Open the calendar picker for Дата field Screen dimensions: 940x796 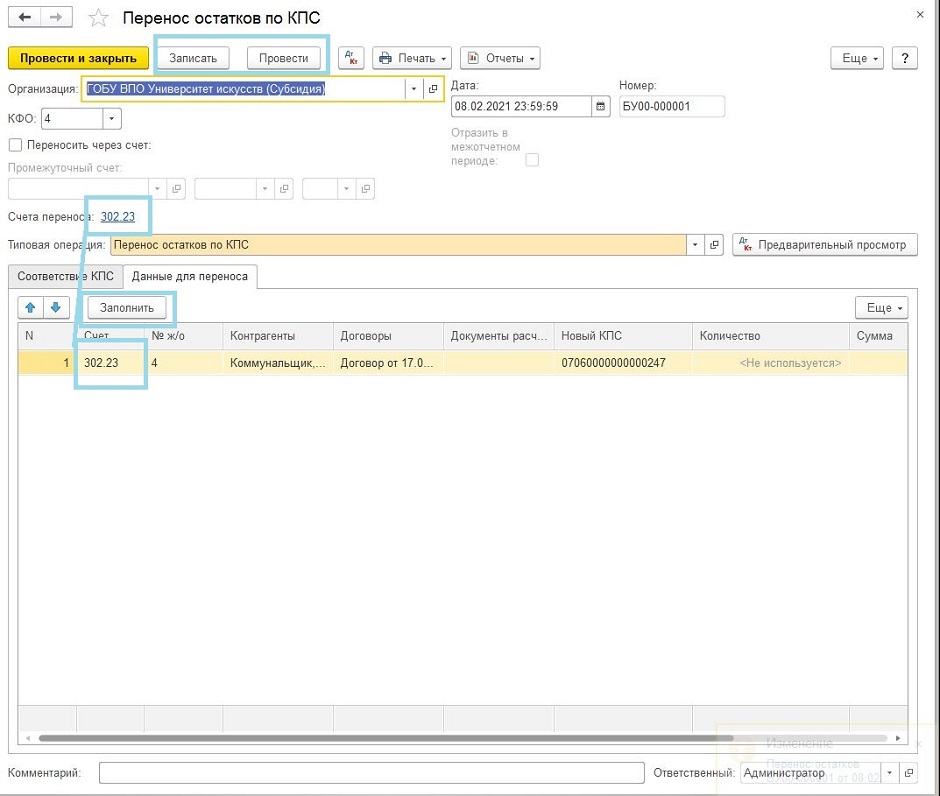pos(600,106)
